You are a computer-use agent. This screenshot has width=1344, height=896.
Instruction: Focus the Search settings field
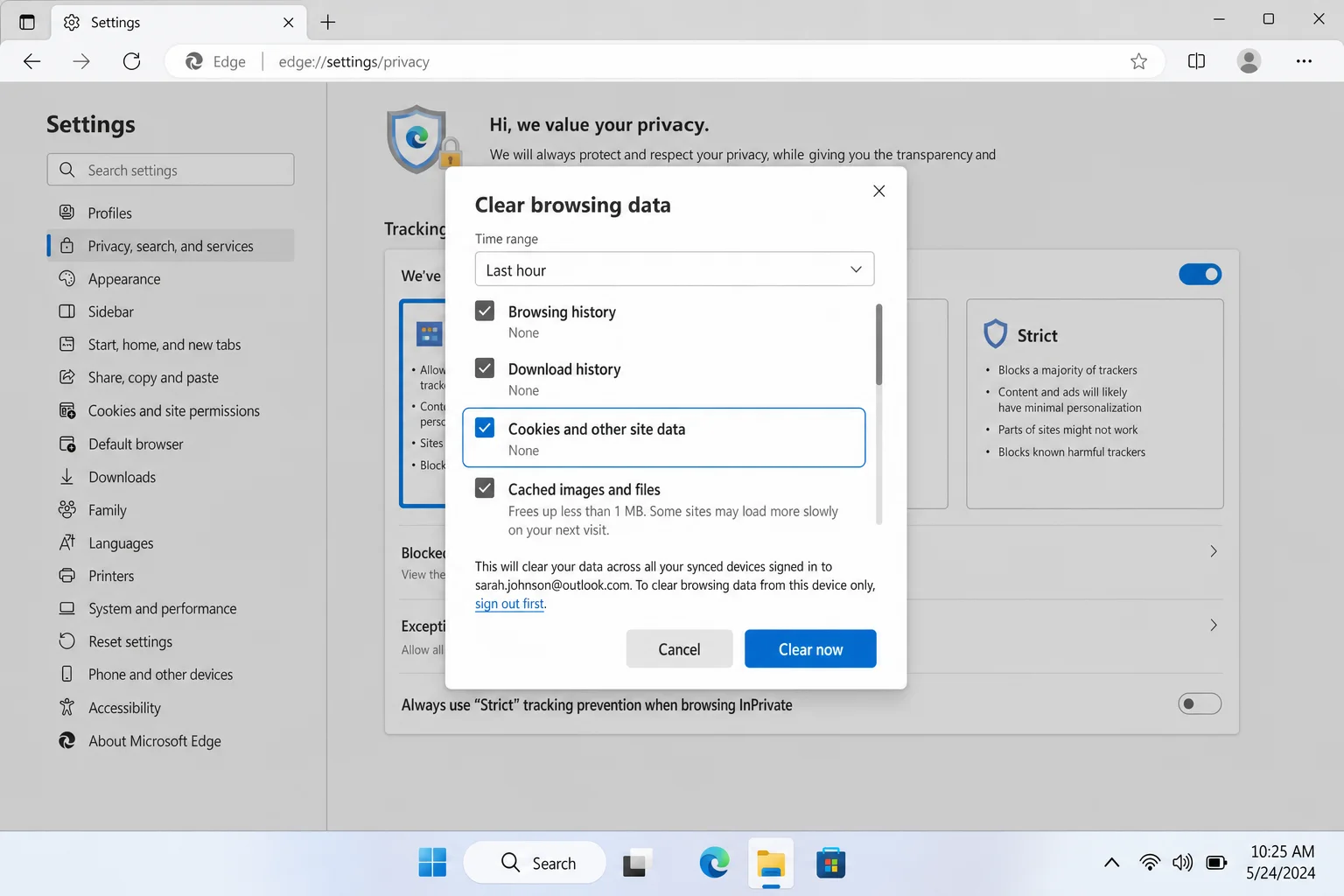[x=171, y=170]
